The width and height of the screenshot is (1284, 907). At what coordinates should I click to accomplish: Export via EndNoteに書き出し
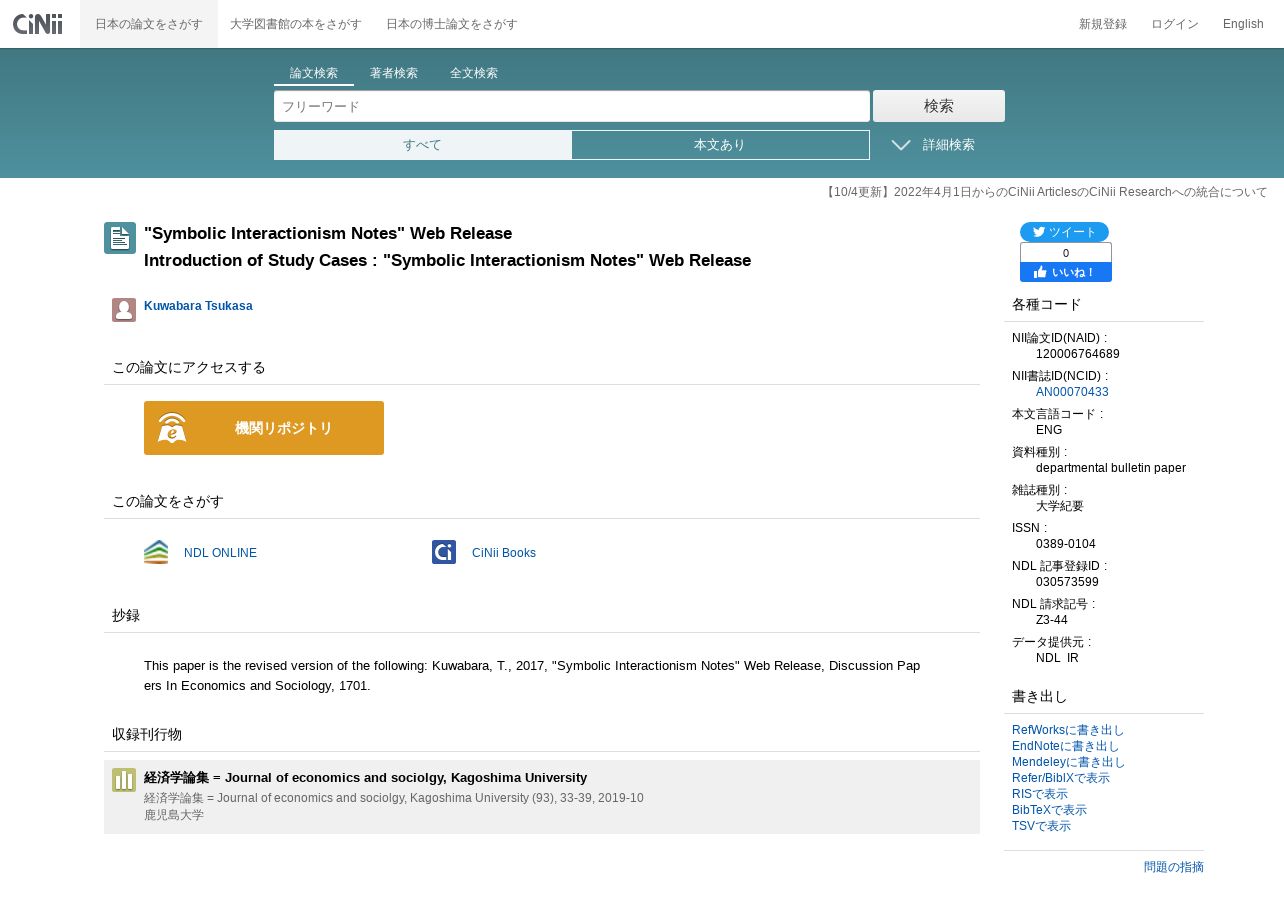click(x=1066, y=746)
